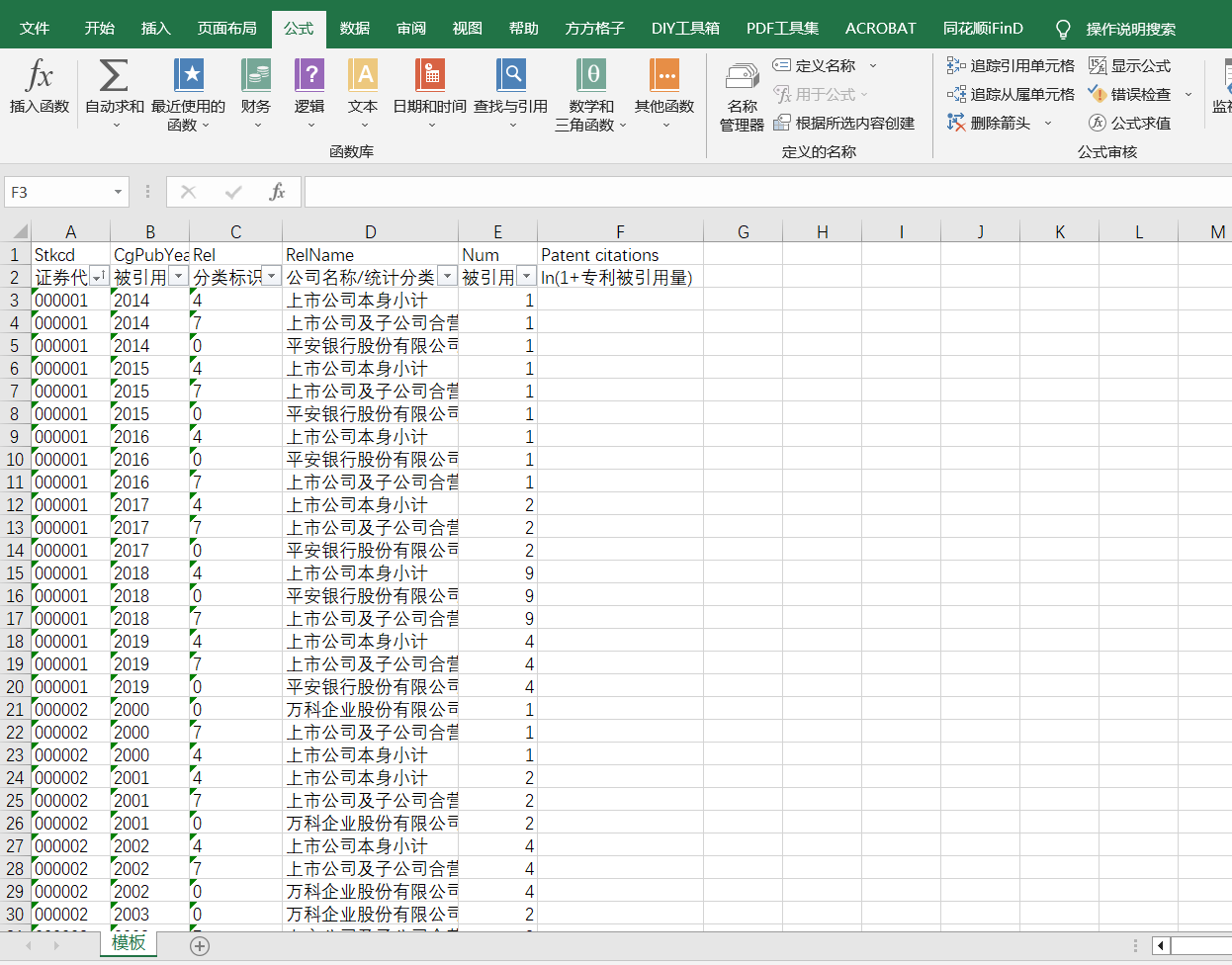Open the 逻辑 logical functions icon
The image size is (1232, 965).
click(309, 75)
